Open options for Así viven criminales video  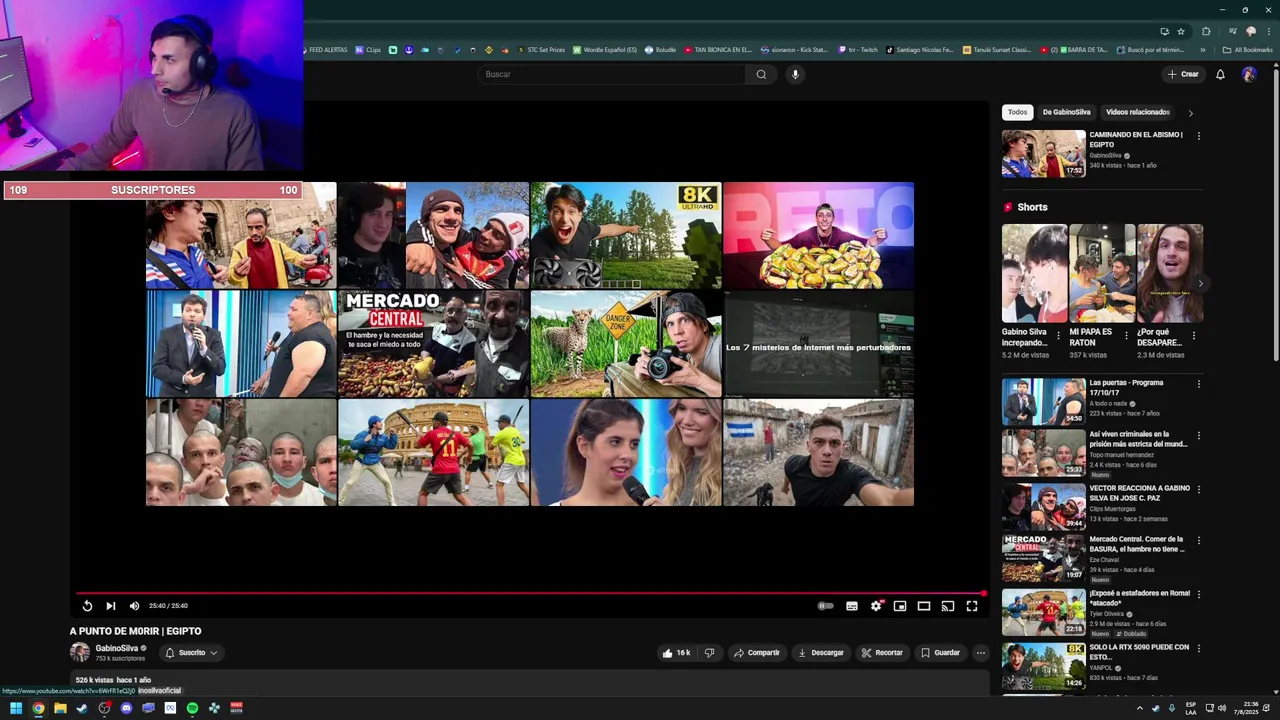pyautogui.click(x=1199, y=436)
